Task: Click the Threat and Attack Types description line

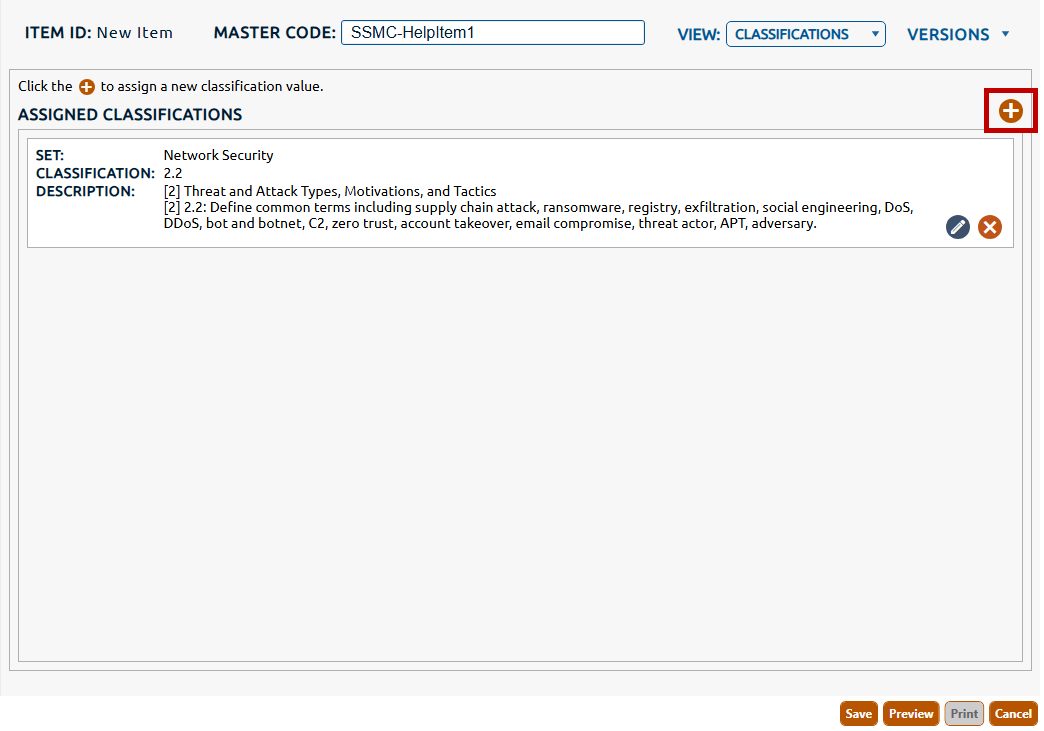Action: pos(330,191)
